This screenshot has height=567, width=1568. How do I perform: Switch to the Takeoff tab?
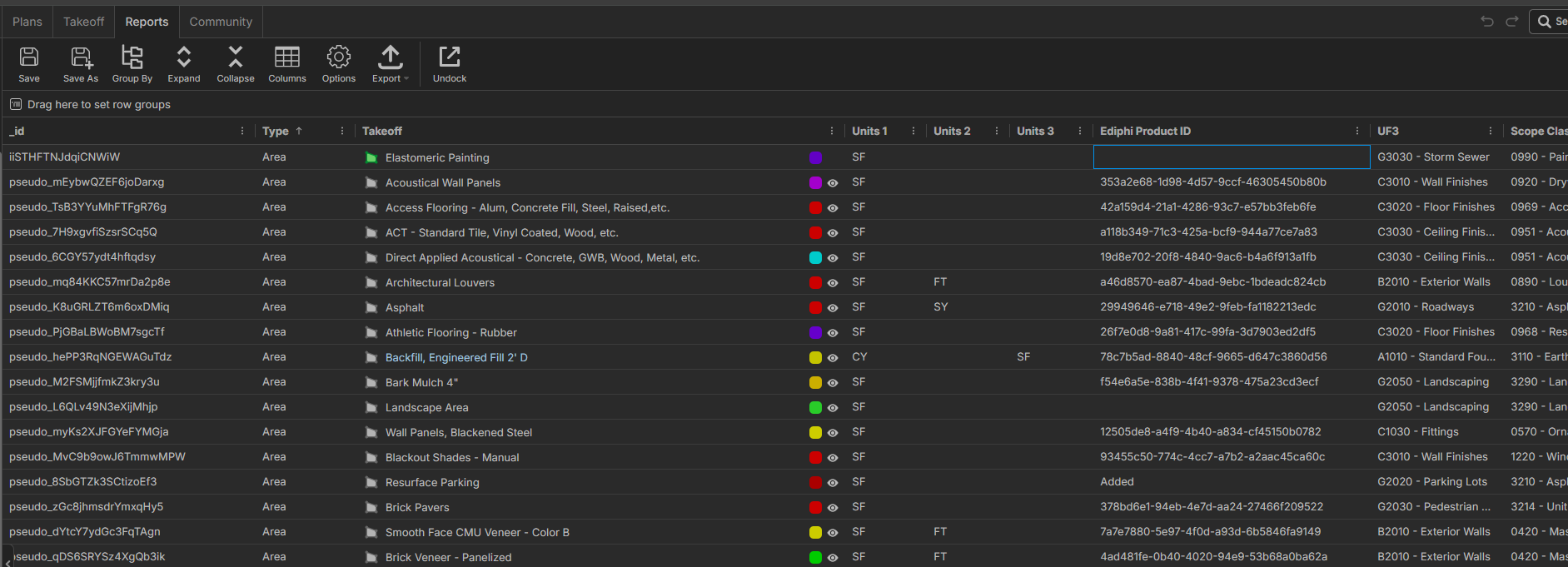(84, 22)
